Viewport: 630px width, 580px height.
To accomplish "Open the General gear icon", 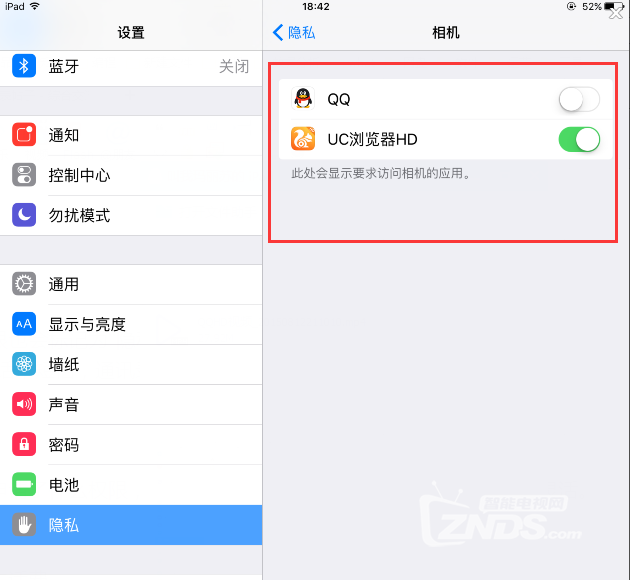I will click(24, 284).
